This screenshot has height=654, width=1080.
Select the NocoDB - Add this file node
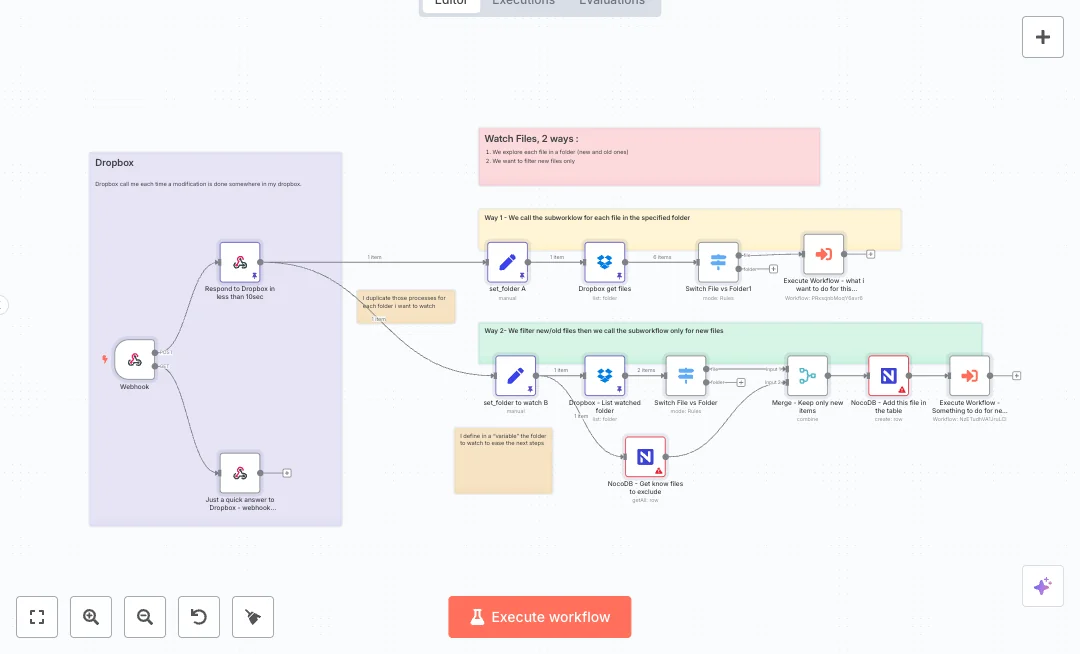[x=889, y=375]
